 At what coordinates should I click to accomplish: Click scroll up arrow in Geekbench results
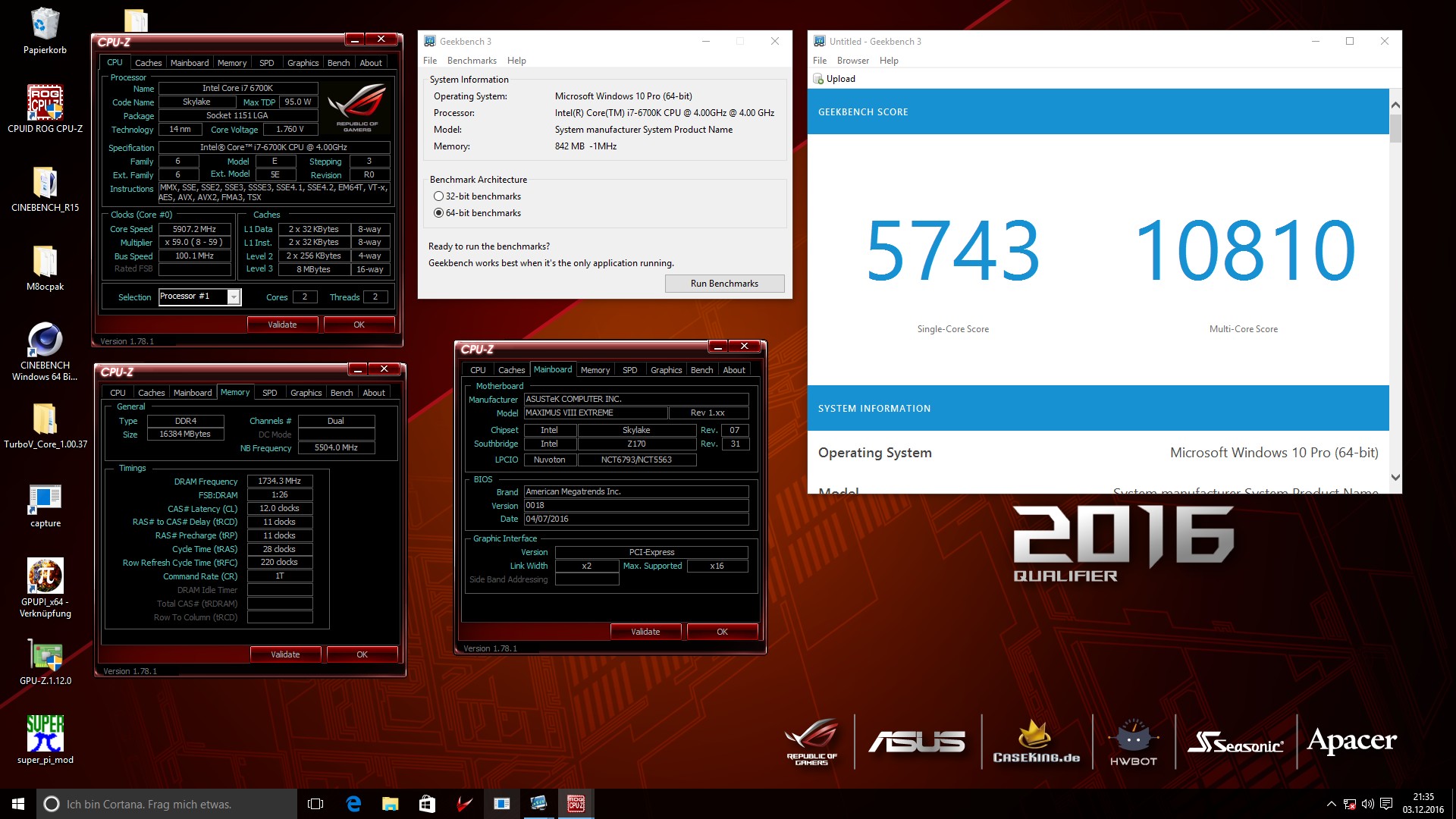click(x=1395, y=105)
